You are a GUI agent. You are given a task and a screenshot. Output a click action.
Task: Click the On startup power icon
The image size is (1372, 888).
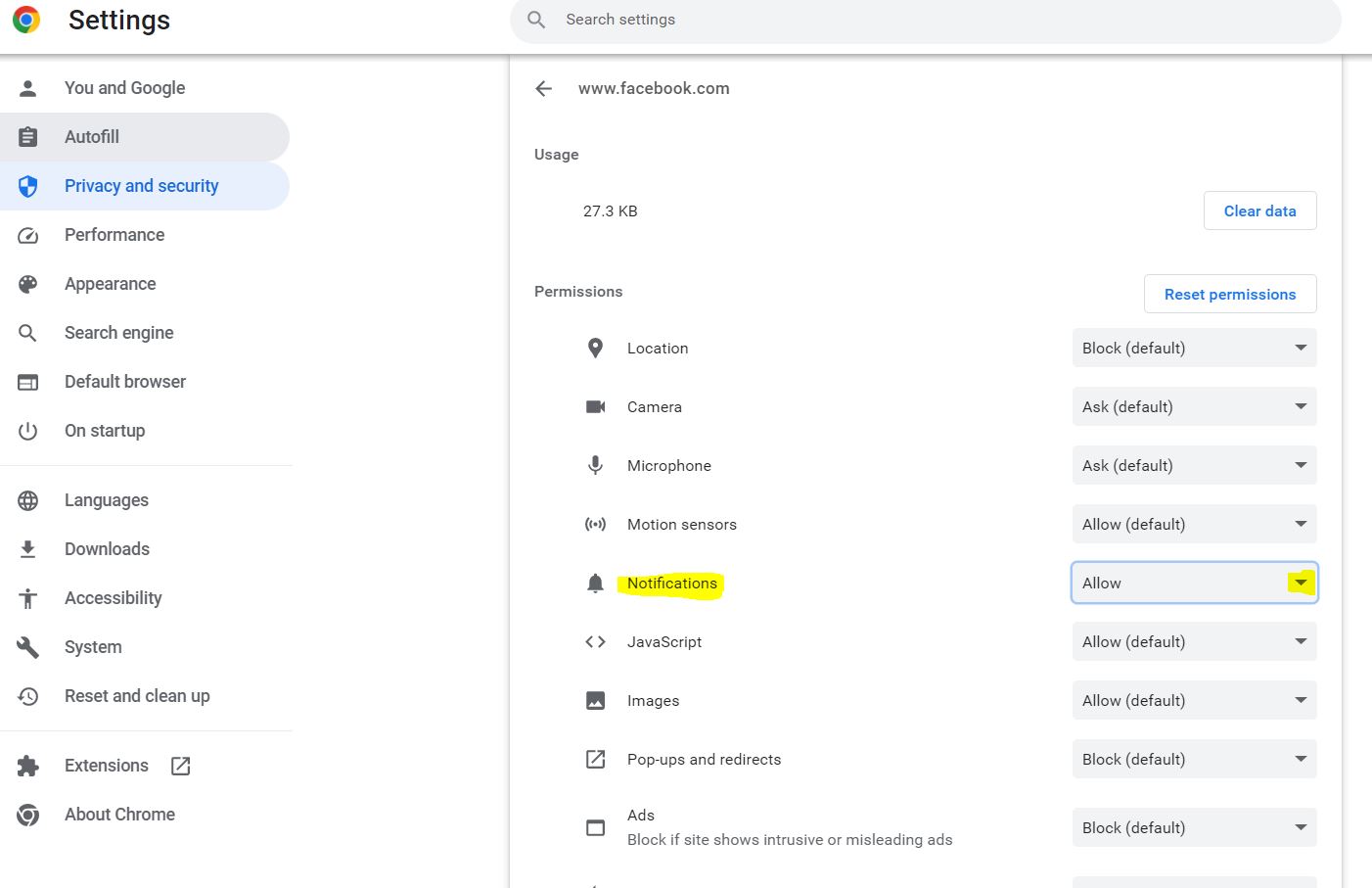[28, 431]
